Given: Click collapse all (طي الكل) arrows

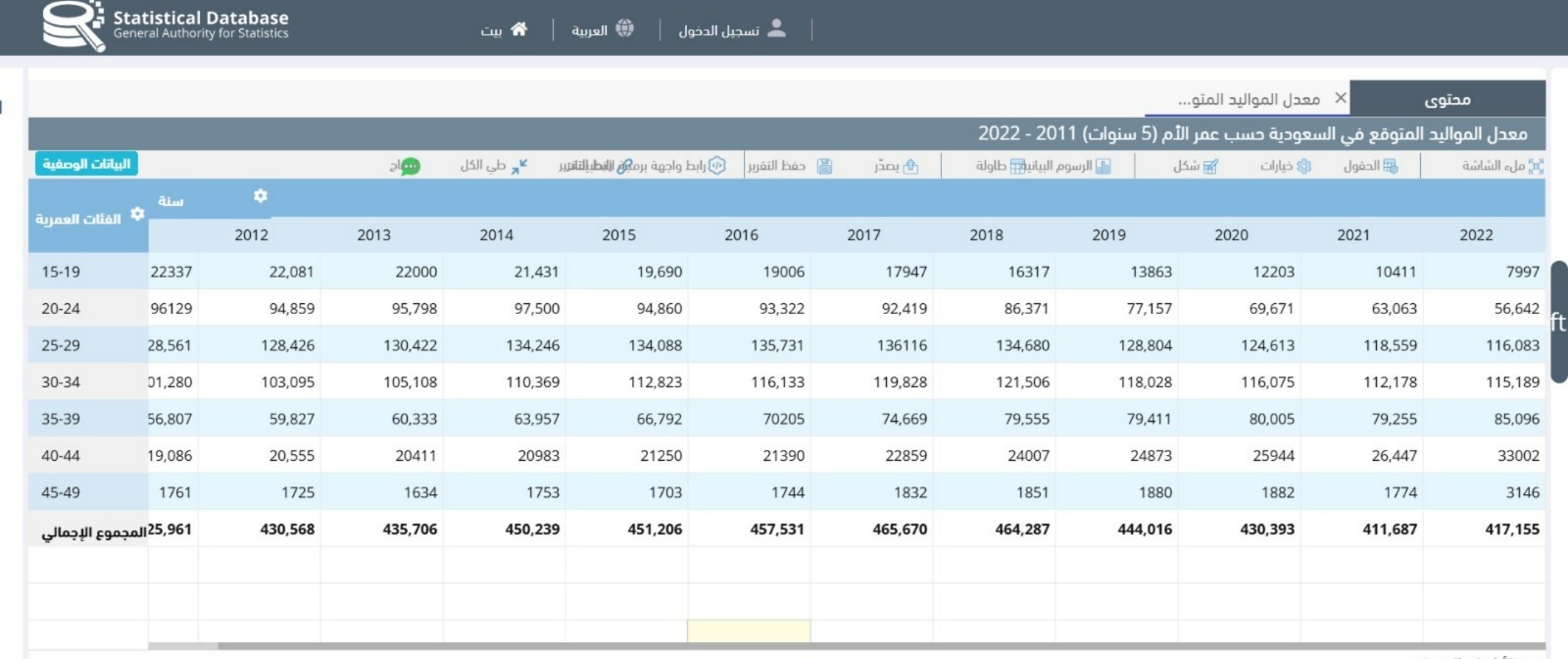Looking at the screenshot, I should click(x=519, y=166).
